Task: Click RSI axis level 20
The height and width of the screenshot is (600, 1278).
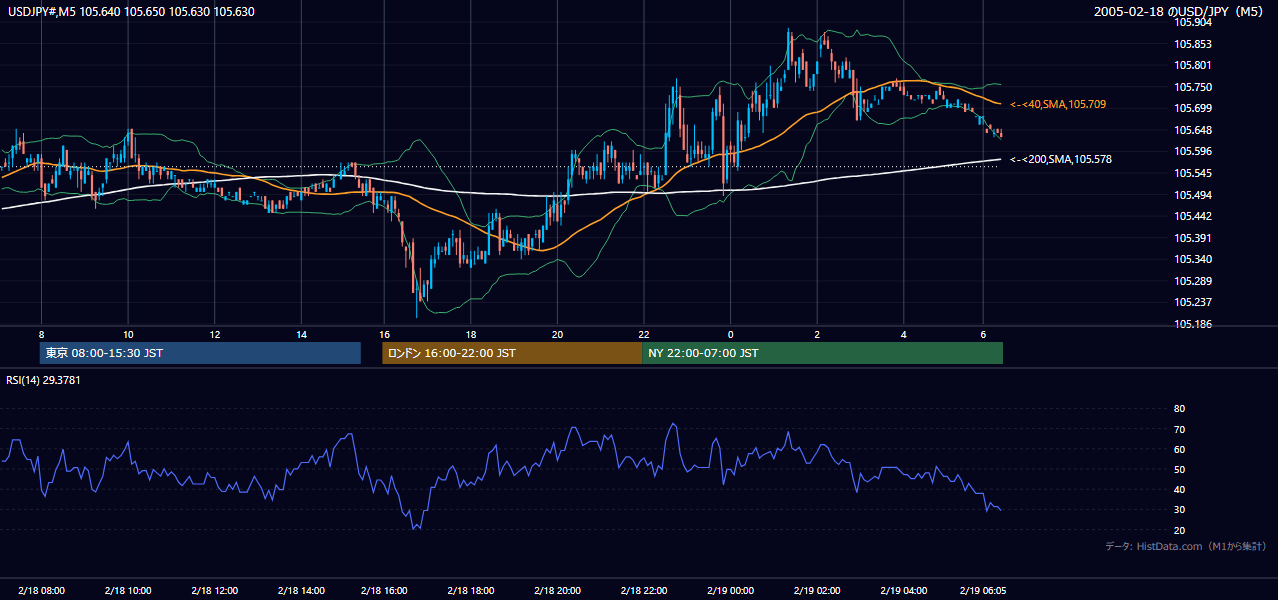Action: (1179, 530)
